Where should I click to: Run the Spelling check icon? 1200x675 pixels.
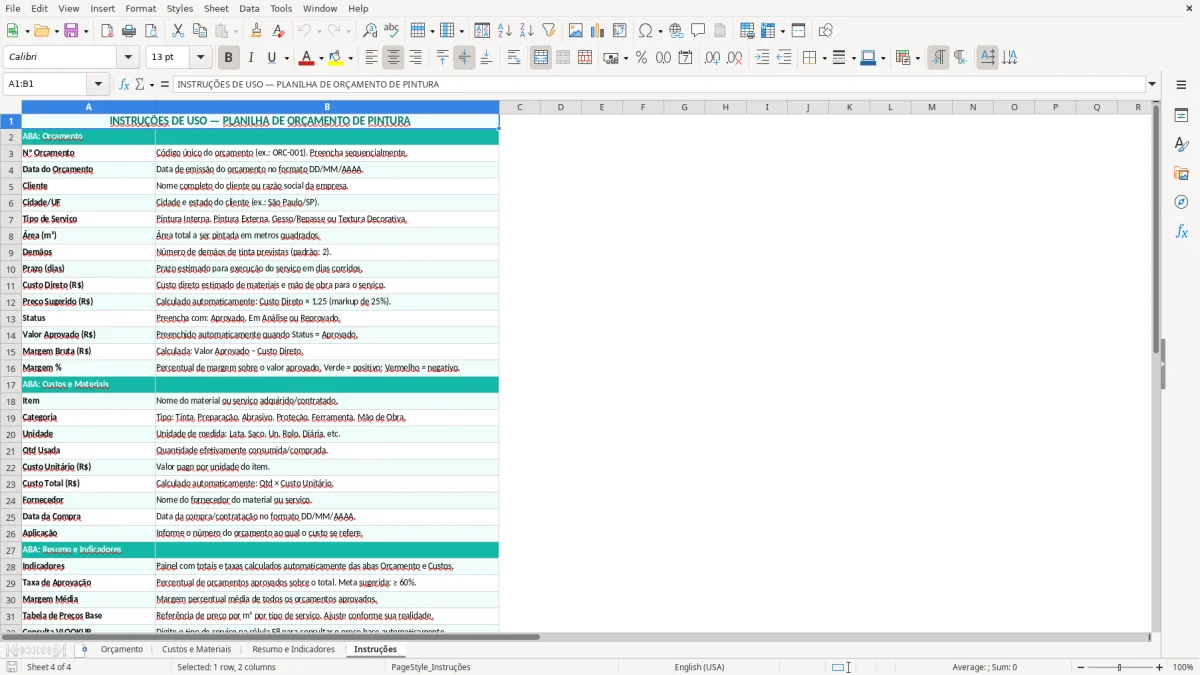click(391, 31)
